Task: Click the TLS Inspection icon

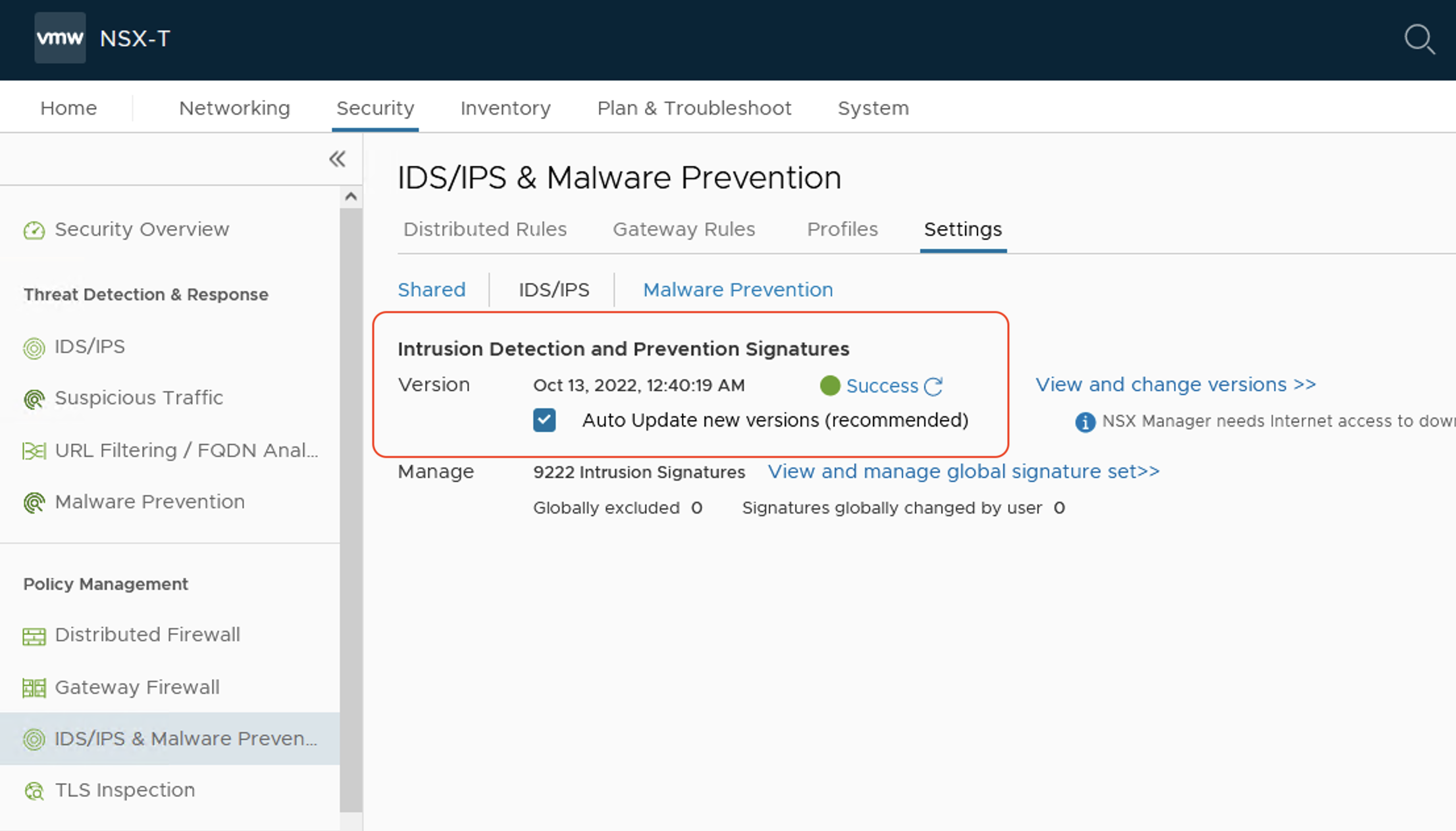Action: coord(34,791)
